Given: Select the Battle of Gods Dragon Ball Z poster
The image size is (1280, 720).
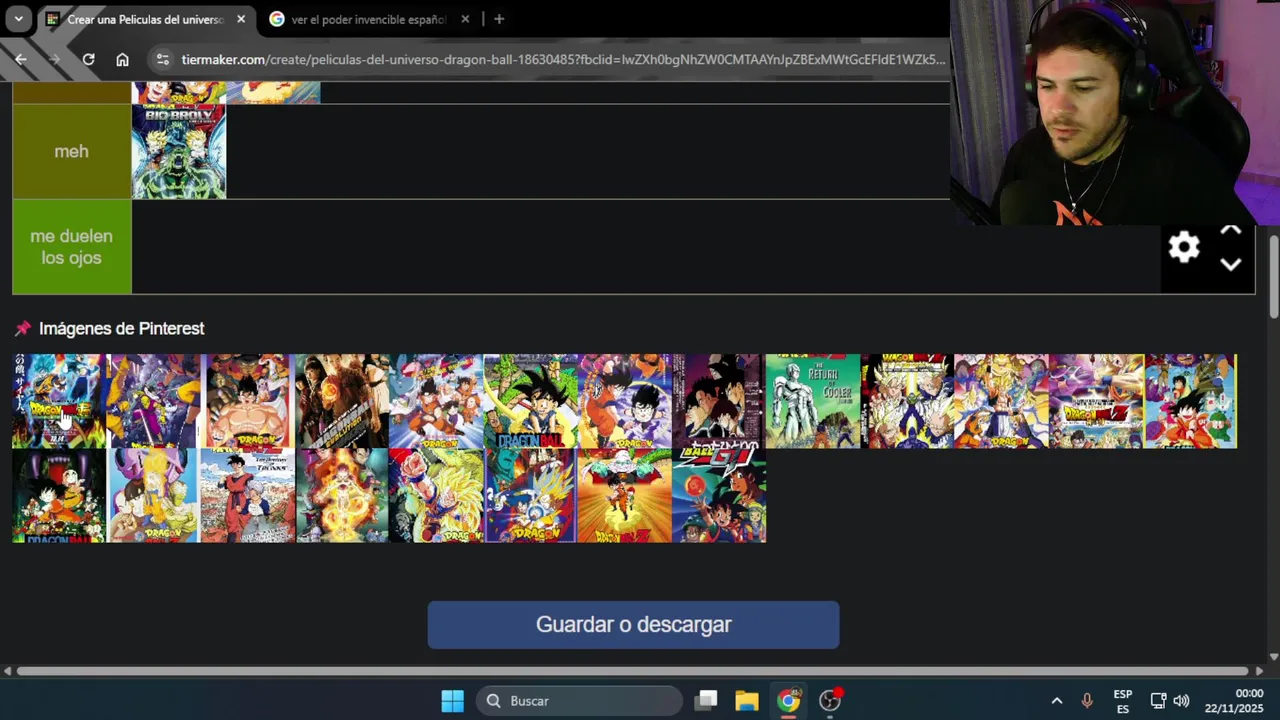Looking at the screenshot, I should pos(1096,401).
